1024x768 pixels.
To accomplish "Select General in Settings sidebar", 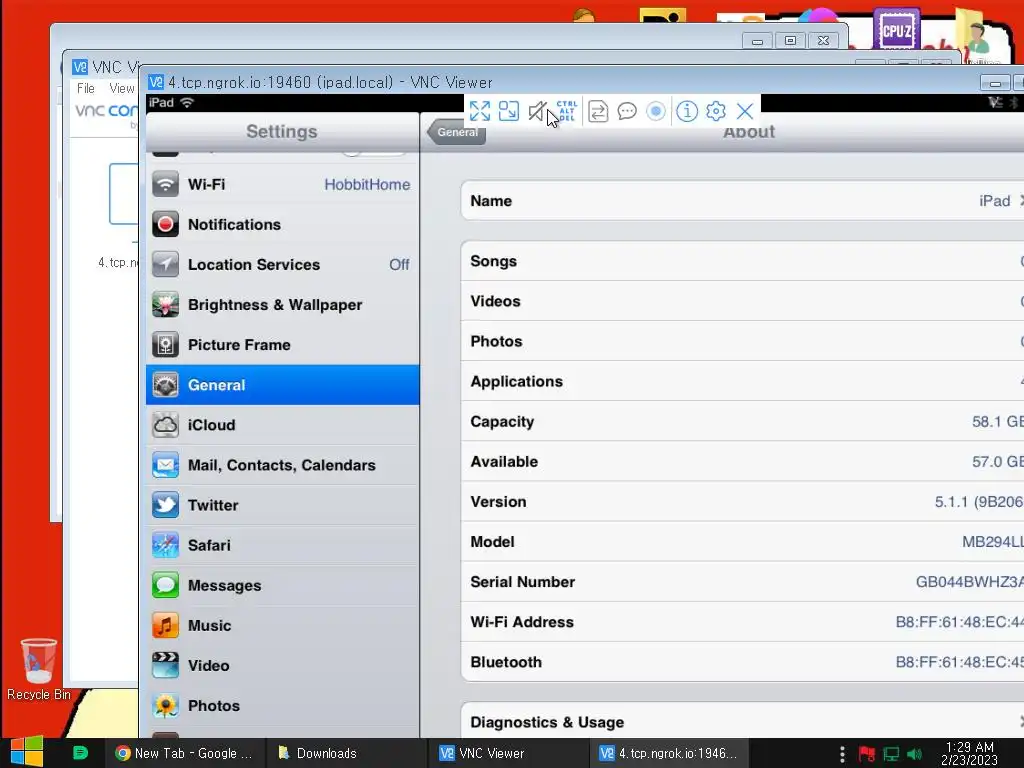I will pyautogui.click(x=283, y=385).
